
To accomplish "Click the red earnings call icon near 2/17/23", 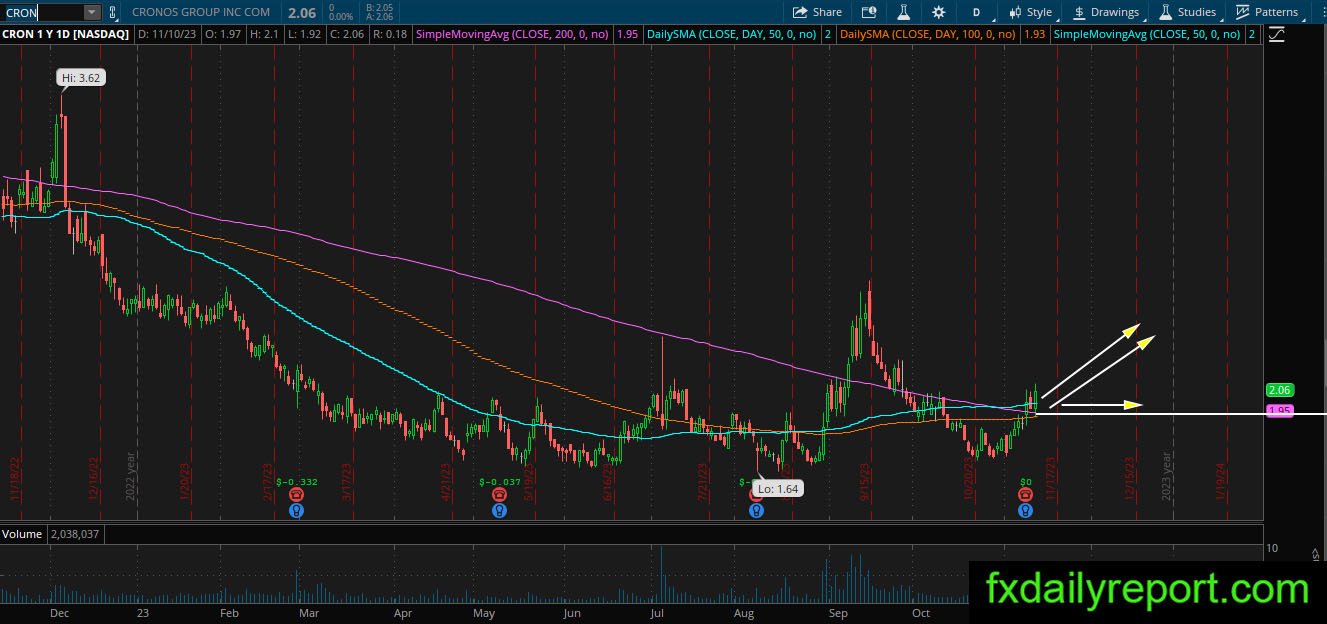I will pos(297,495).
